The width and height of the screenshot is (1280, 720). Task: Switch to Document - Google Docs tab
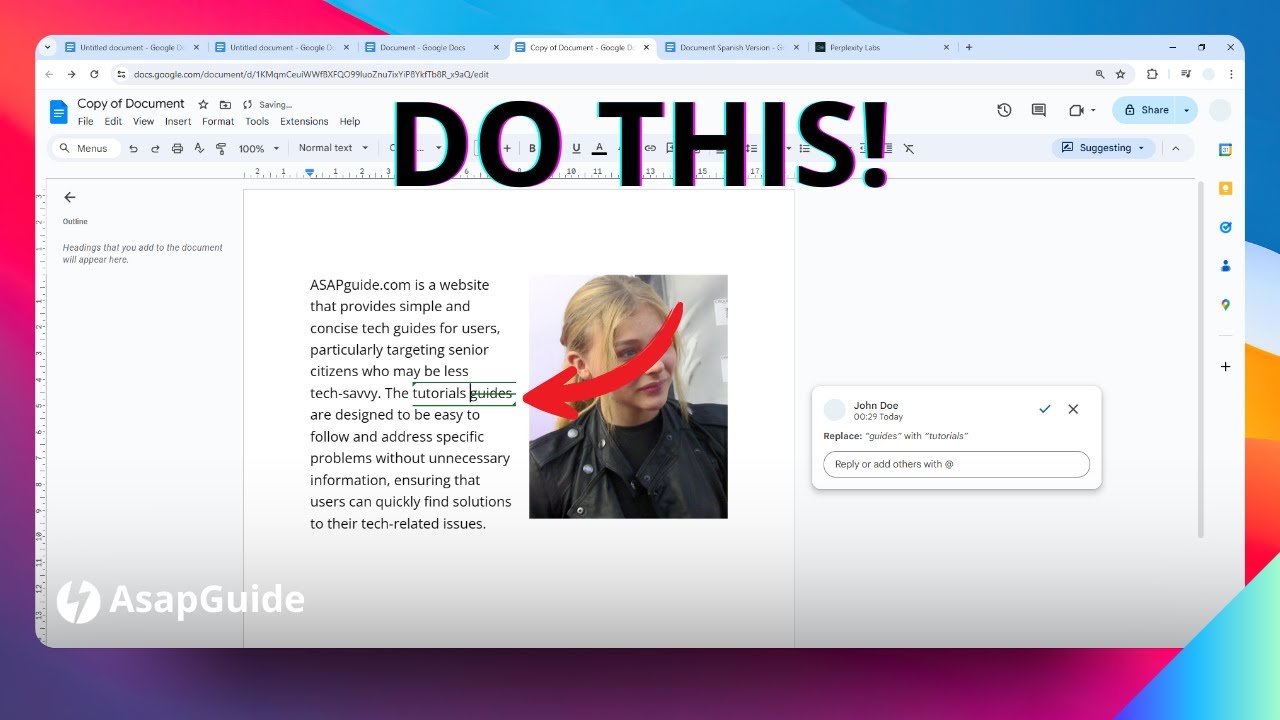point(432,47)
